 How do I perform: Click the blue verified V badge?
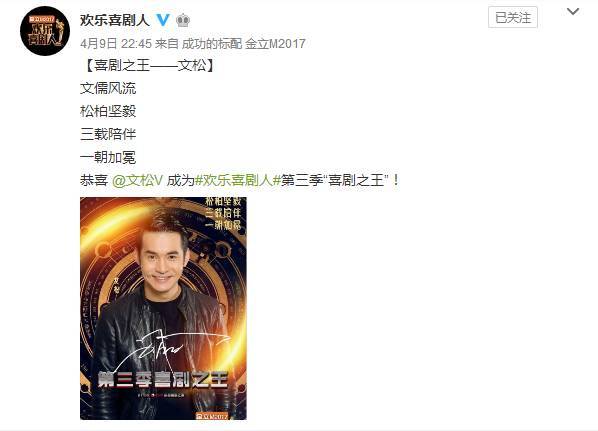[163, 20]
